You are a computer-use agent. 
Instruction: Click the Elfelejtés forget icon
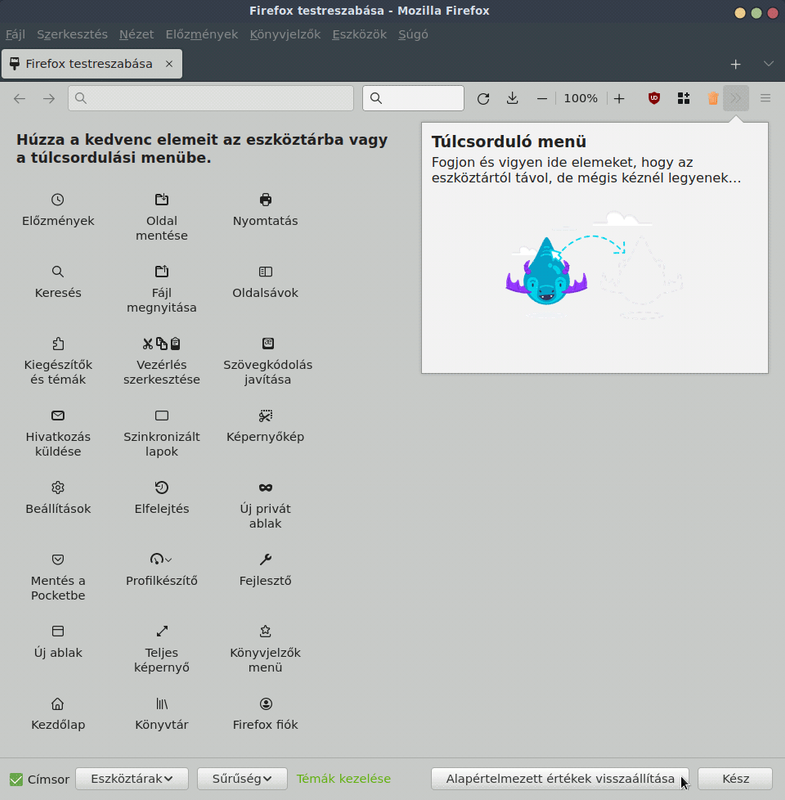click(162, 487)
